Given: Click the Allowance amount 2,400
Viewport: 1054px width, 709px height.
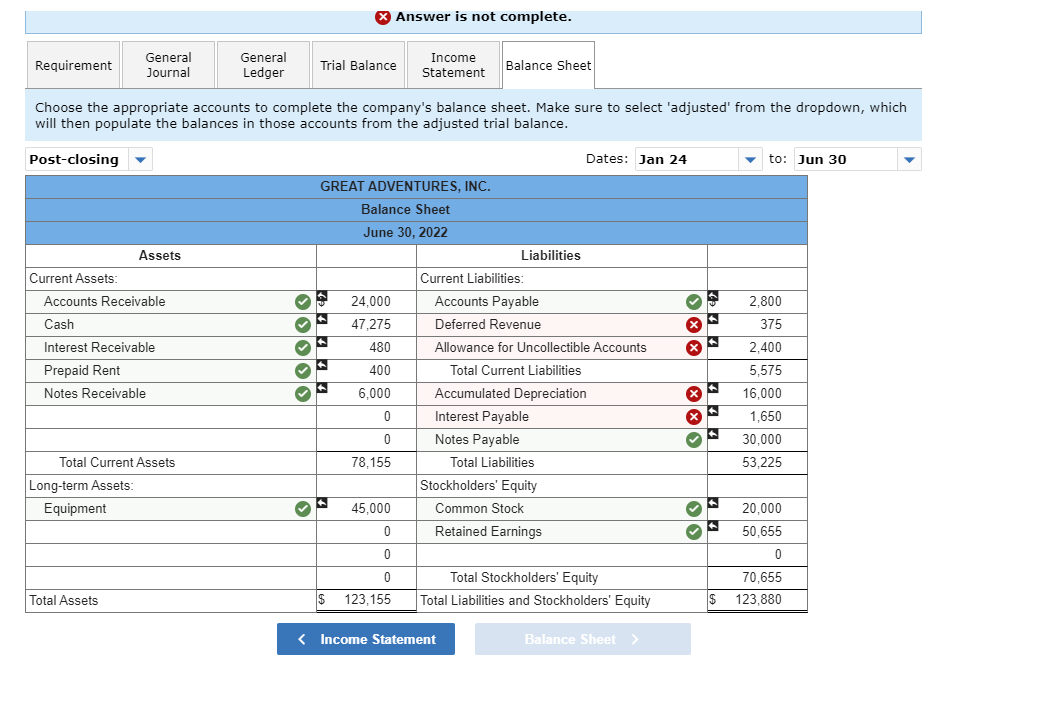Looking at the screenshot, I should 765,347.
